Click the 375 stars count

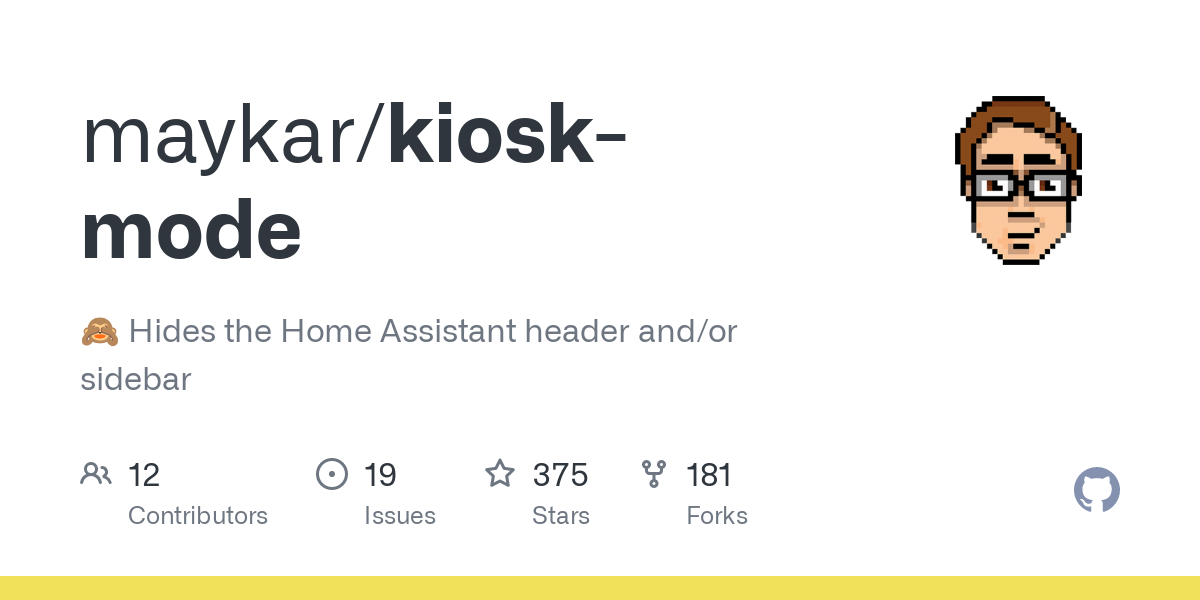point(560,474)
